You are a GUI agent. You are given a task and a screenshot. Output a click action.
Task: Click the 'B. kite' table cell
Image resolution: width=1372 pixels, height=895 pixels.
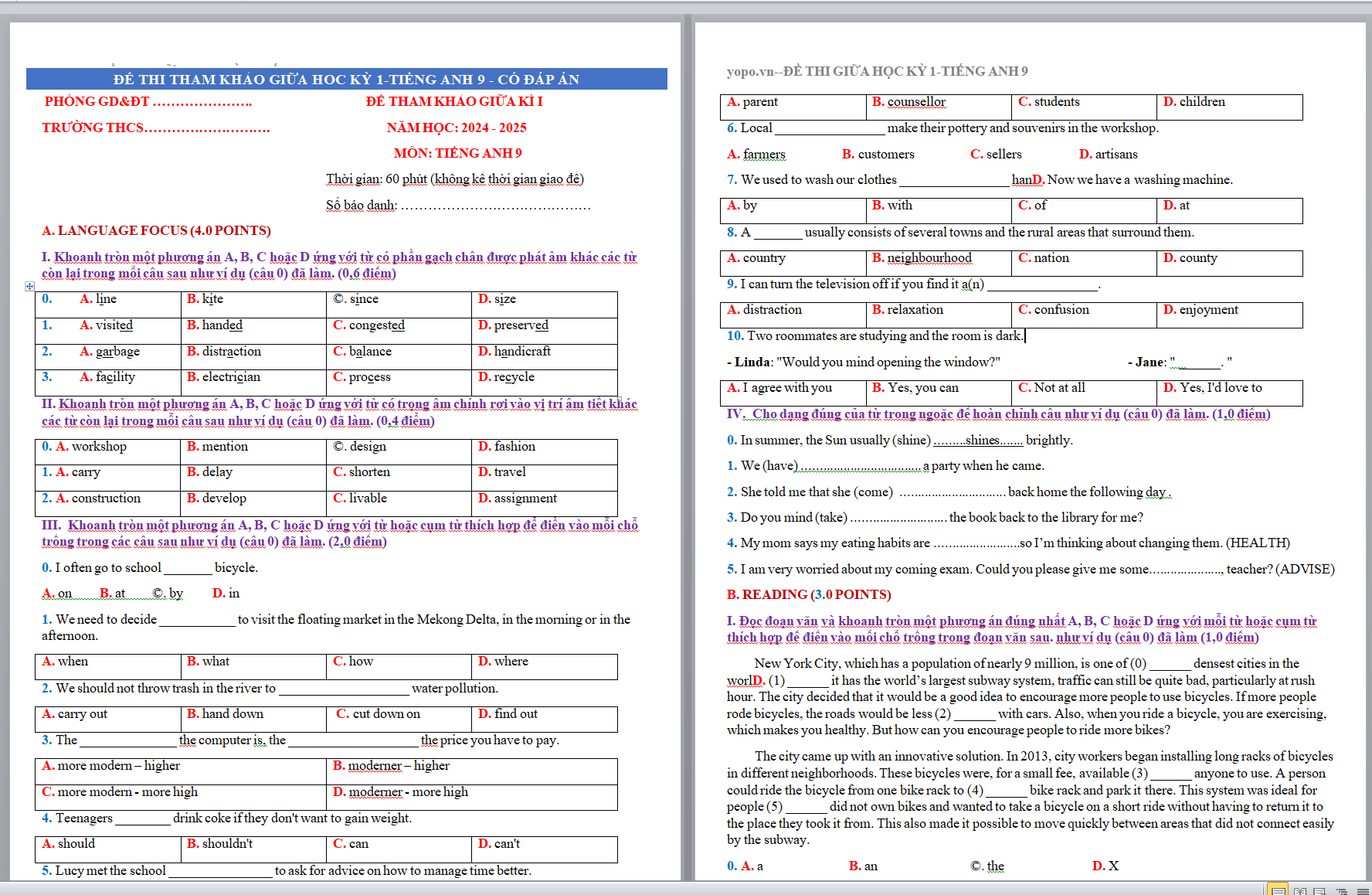[x=253, y=305]
